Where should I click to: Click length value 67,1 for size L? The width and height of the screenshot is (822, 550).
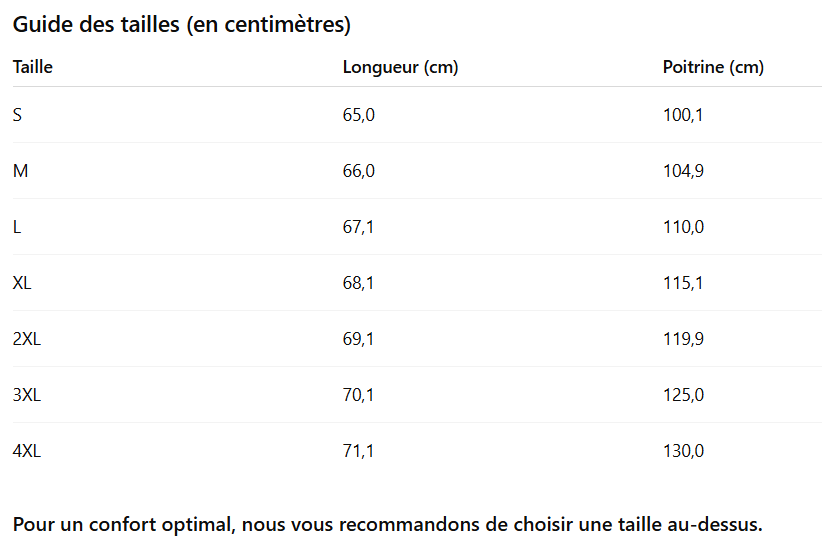pyautogui.click(x=358, y=227)
